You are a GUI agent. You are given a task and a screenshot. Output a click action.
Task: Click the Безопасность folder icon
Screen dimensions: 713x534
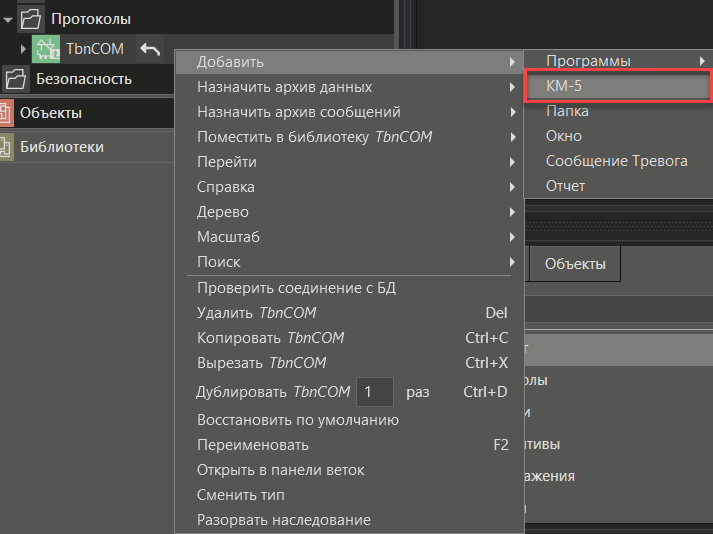point(15,79)
